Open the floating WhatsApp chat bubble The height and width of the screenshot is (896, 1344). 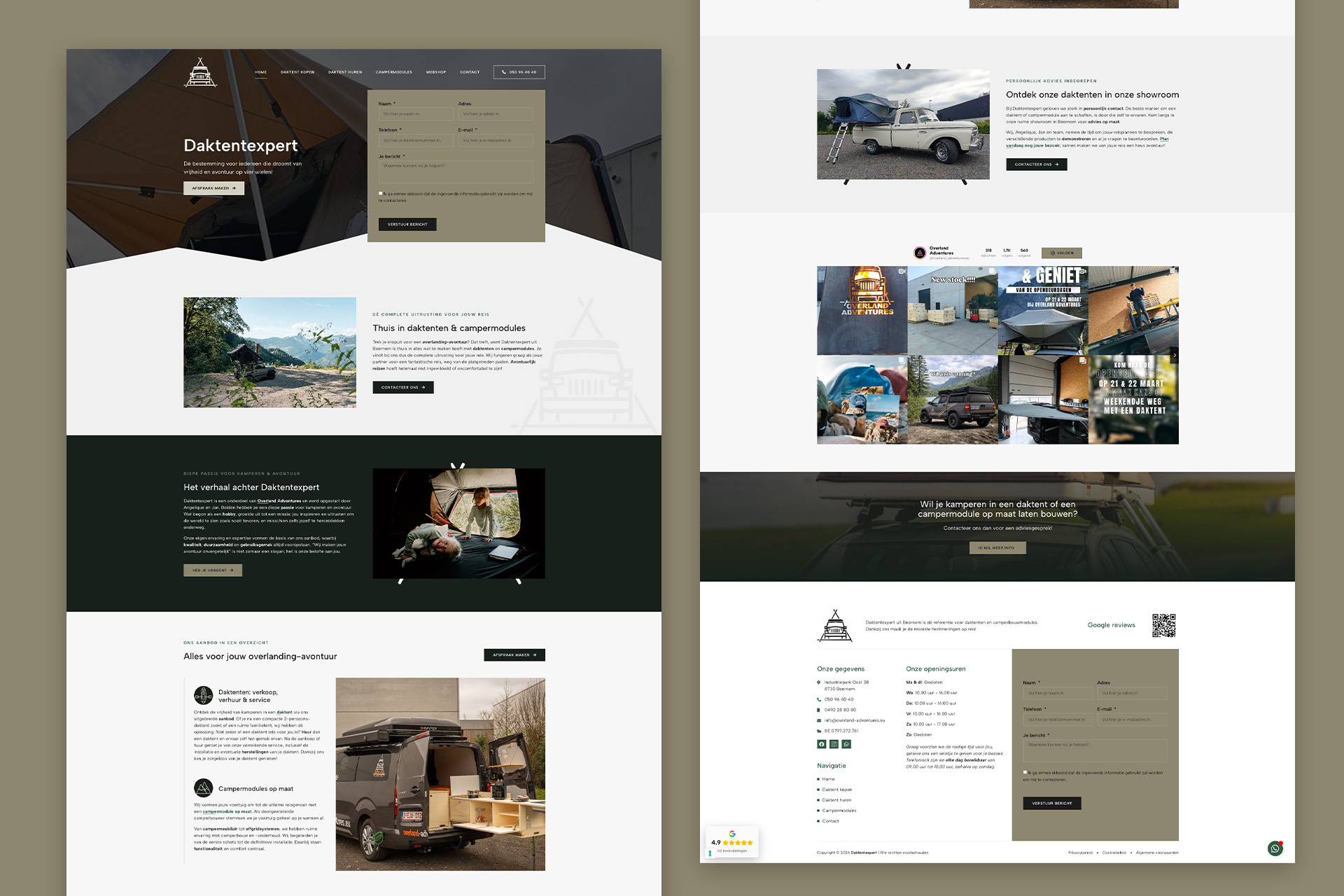click(x=1275, y=848)
